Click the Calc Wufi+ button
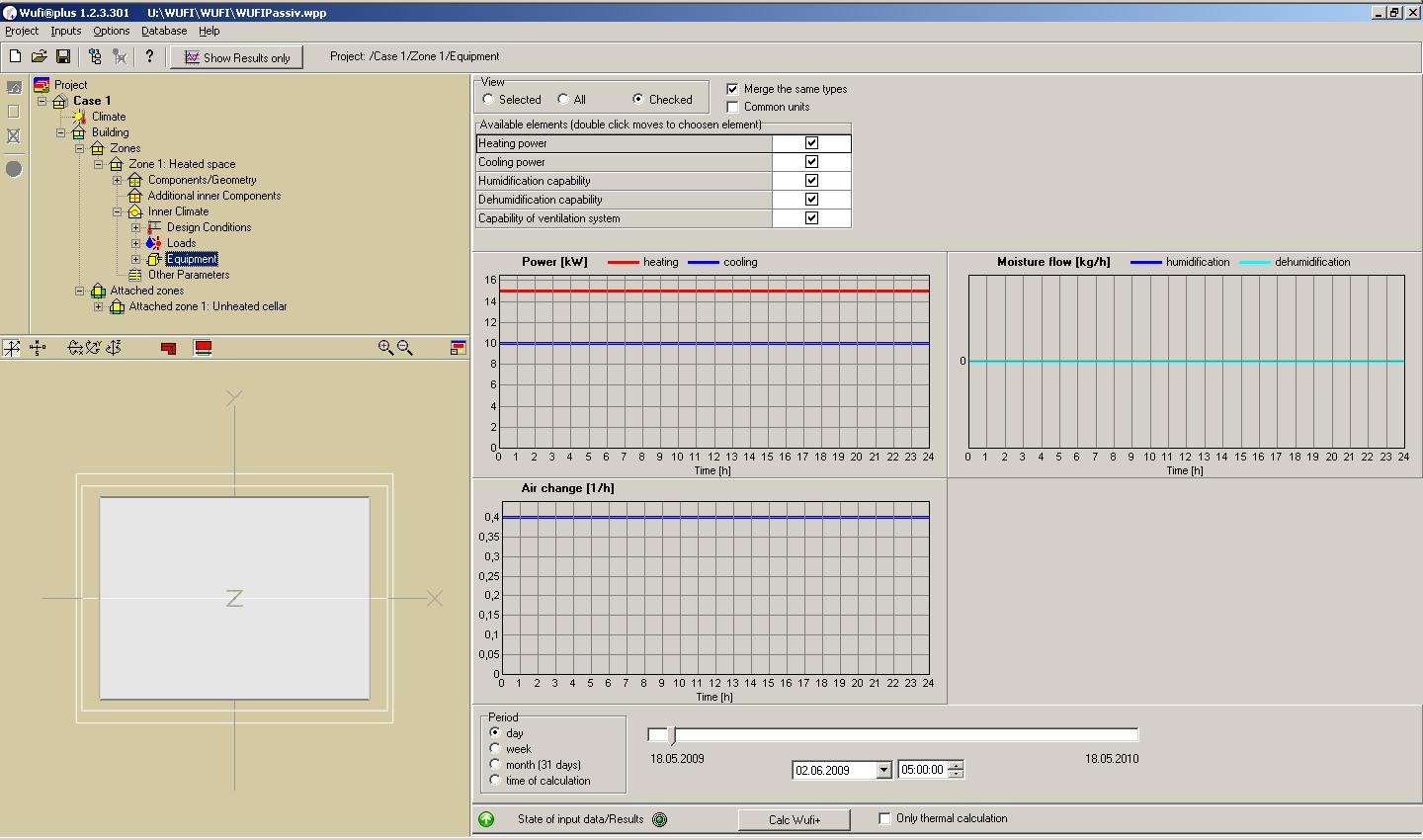The width and height of the screenshot is (1423, 840). pyautogui.click(x=795, y=819)
